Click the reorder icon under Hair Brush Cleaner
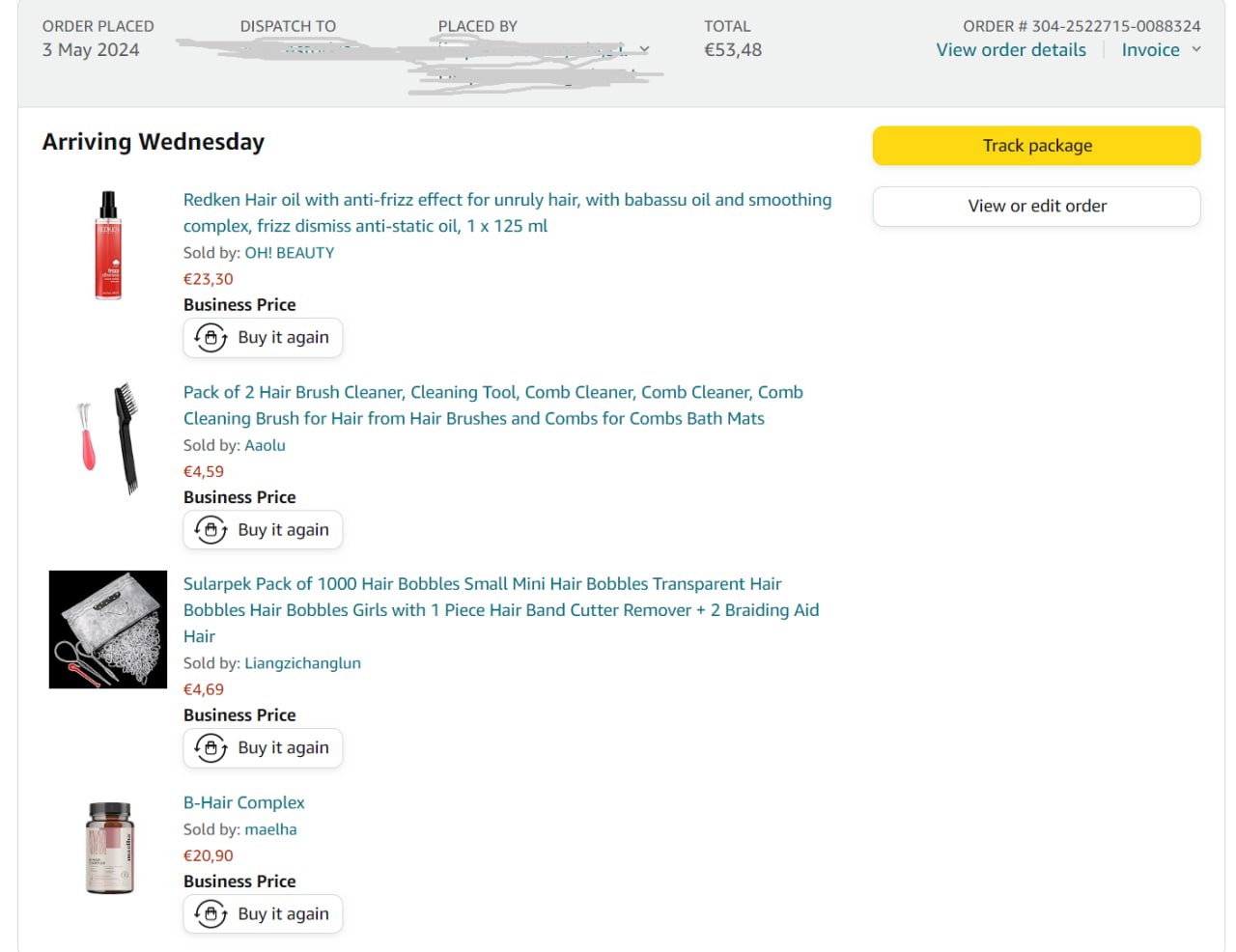The width and height of the screenshot is (1236, 952). click(211, 530)
